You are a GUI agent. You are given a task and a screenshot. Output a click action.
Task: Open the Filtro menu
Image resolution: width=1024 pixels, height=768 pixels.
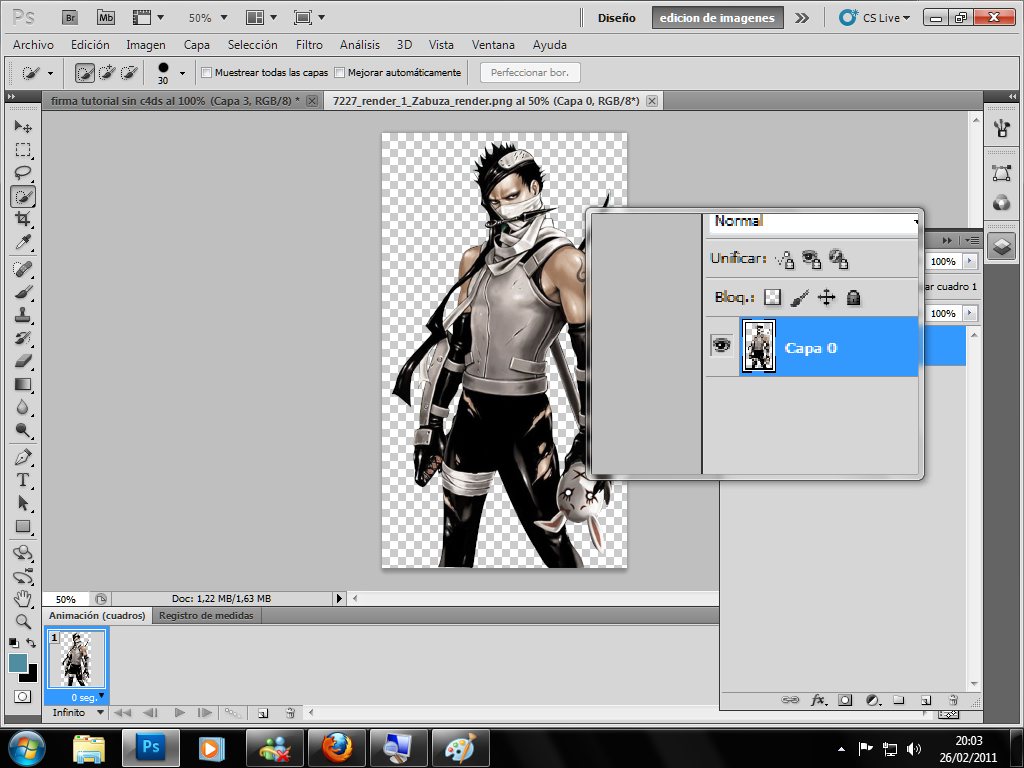[309, 45]
